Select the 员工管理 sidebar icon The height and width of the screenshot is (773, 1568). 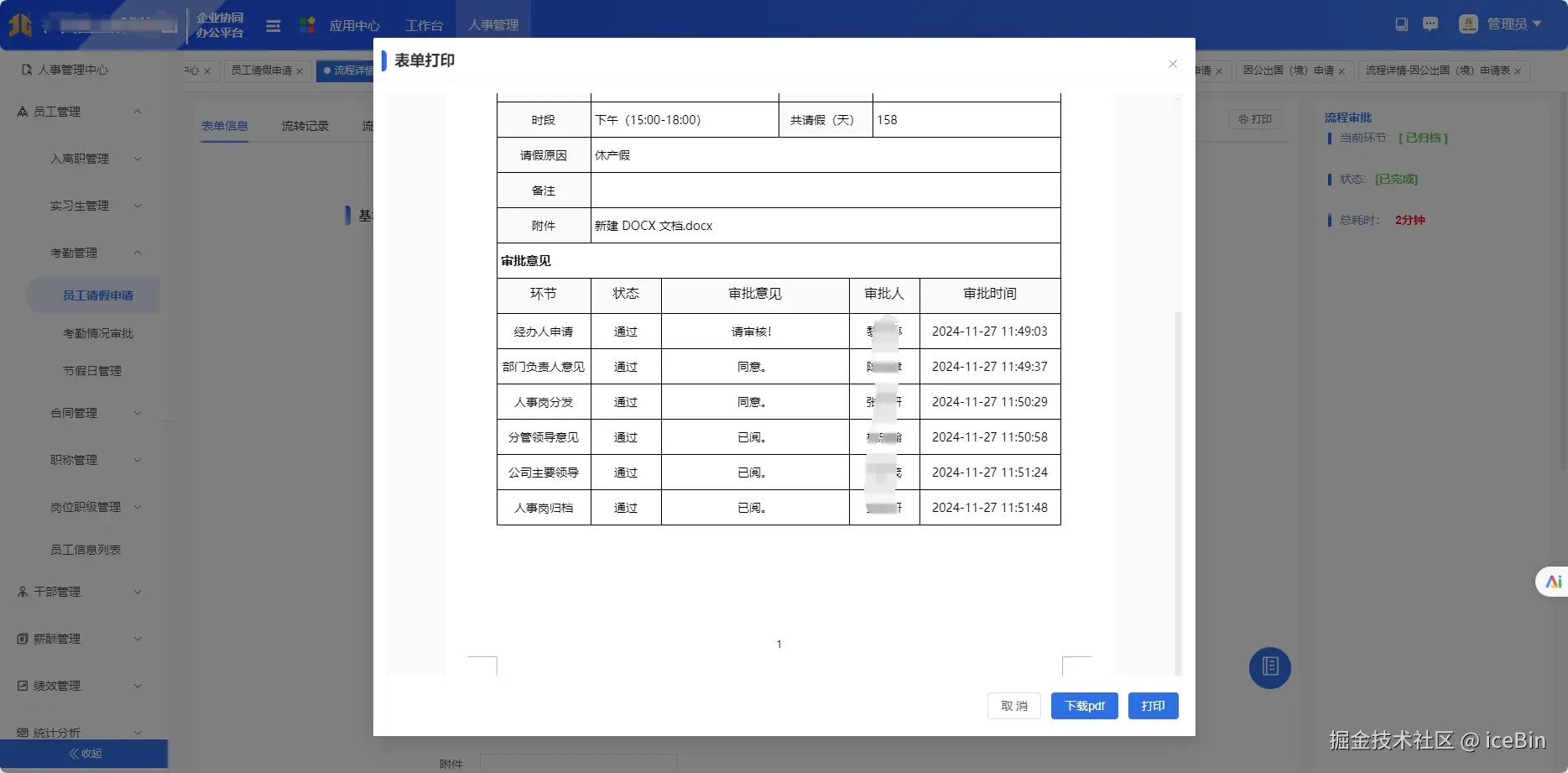tap(21, 111)
